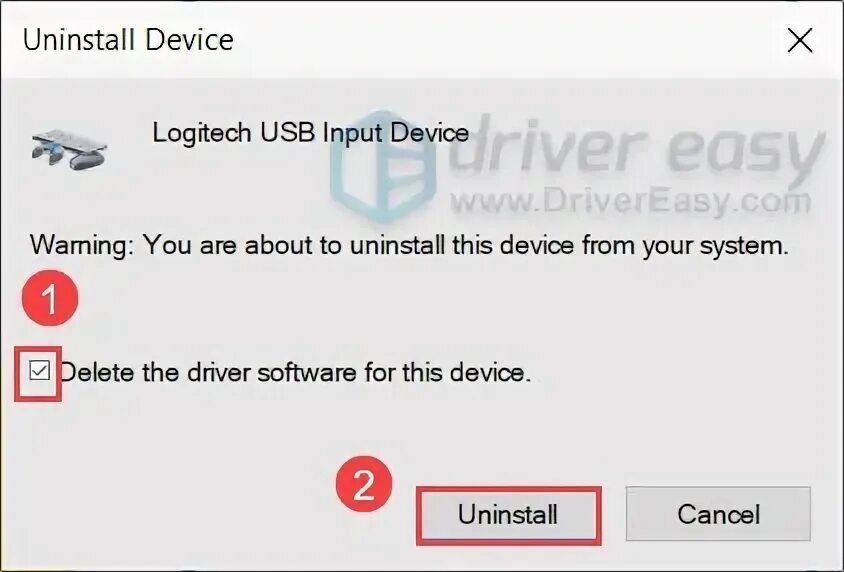Click the red step 1 badge

(x=50, y=298)
